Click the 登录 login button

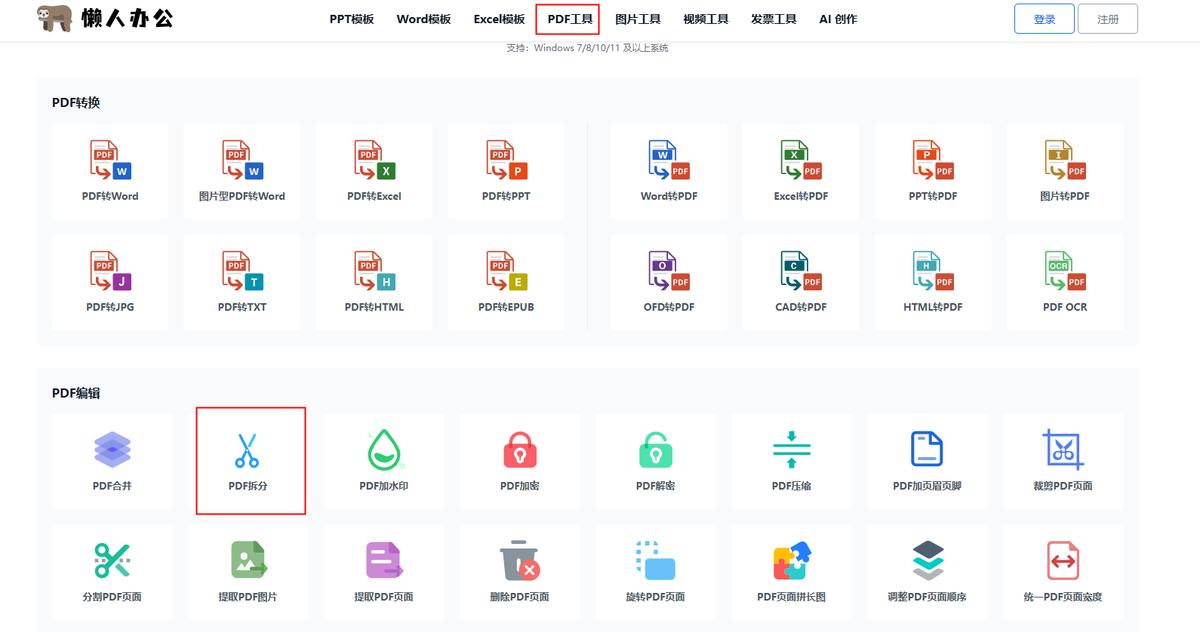click(x=1043, y=18)
